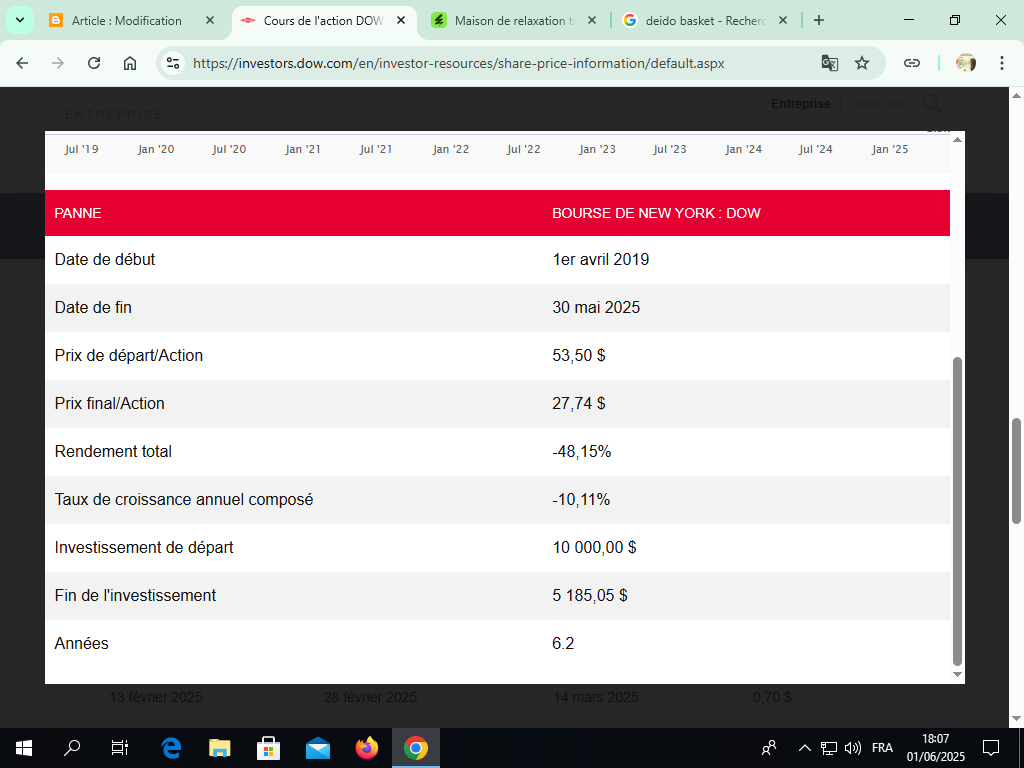Click the Chrome icon on the taskbar
This screenshot has height=768, width=1024.
[x=415, y=748]
